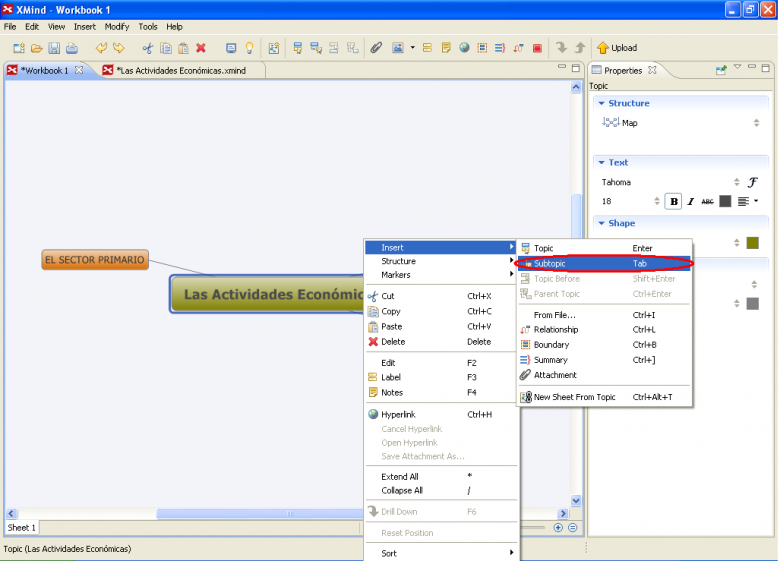Open the image icon dropdown arrow
This screenshot has width=780, height=561.
(x=412, y=48)
